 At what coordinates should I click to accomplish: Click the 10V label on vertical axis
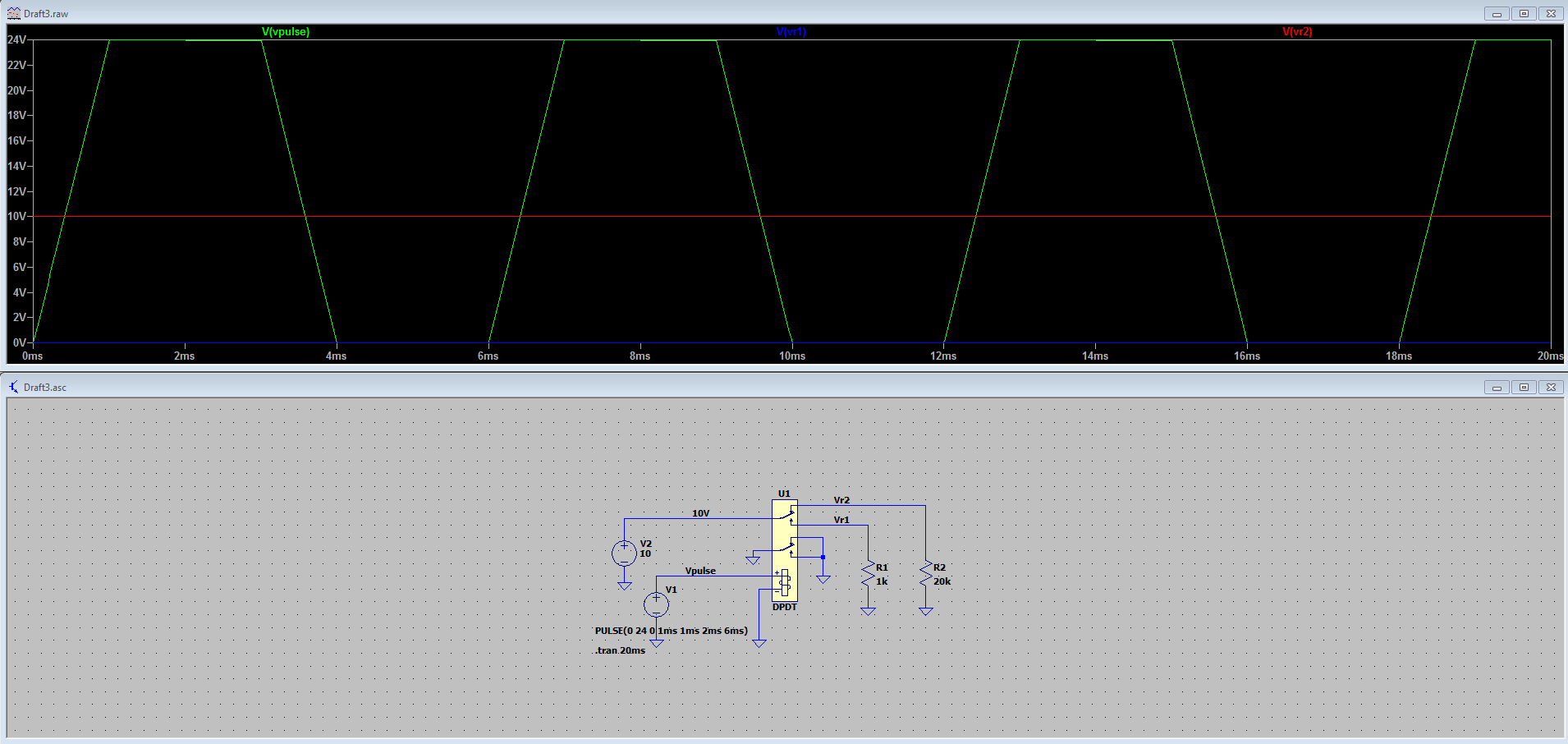point(16,216)
